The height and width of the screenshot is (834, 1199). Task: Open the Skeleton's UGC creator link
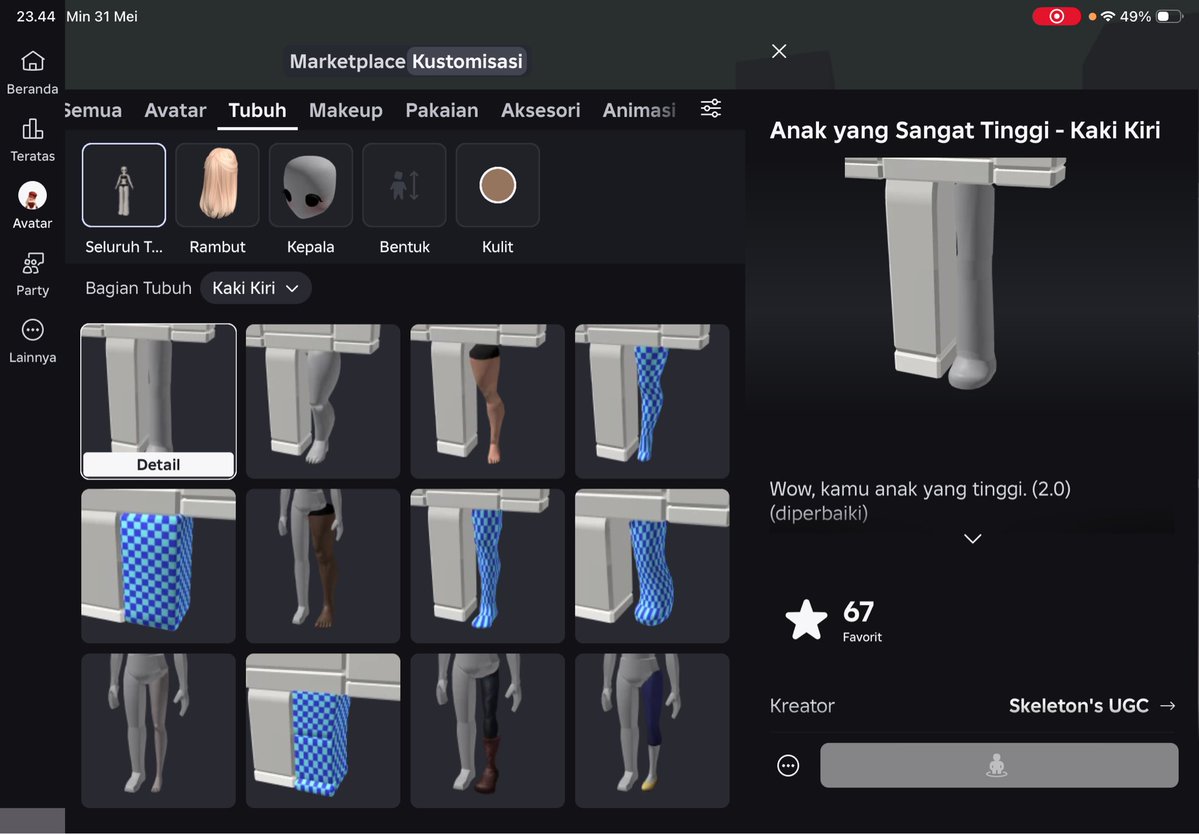1092,706
